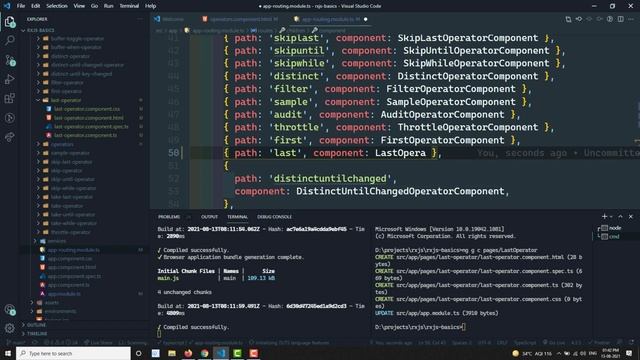
Task: Click 'distinctuntilchanged' path string in editor
Action: (330, 178)
